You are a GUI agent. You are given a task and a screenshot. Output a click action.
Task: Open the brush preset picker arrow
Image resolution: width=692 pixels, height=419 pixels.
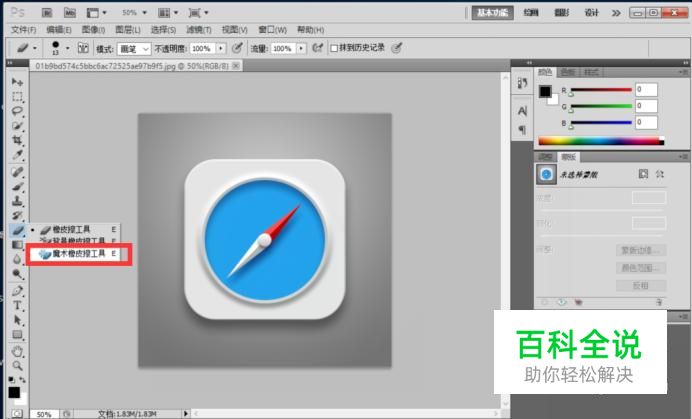(68, 48)
